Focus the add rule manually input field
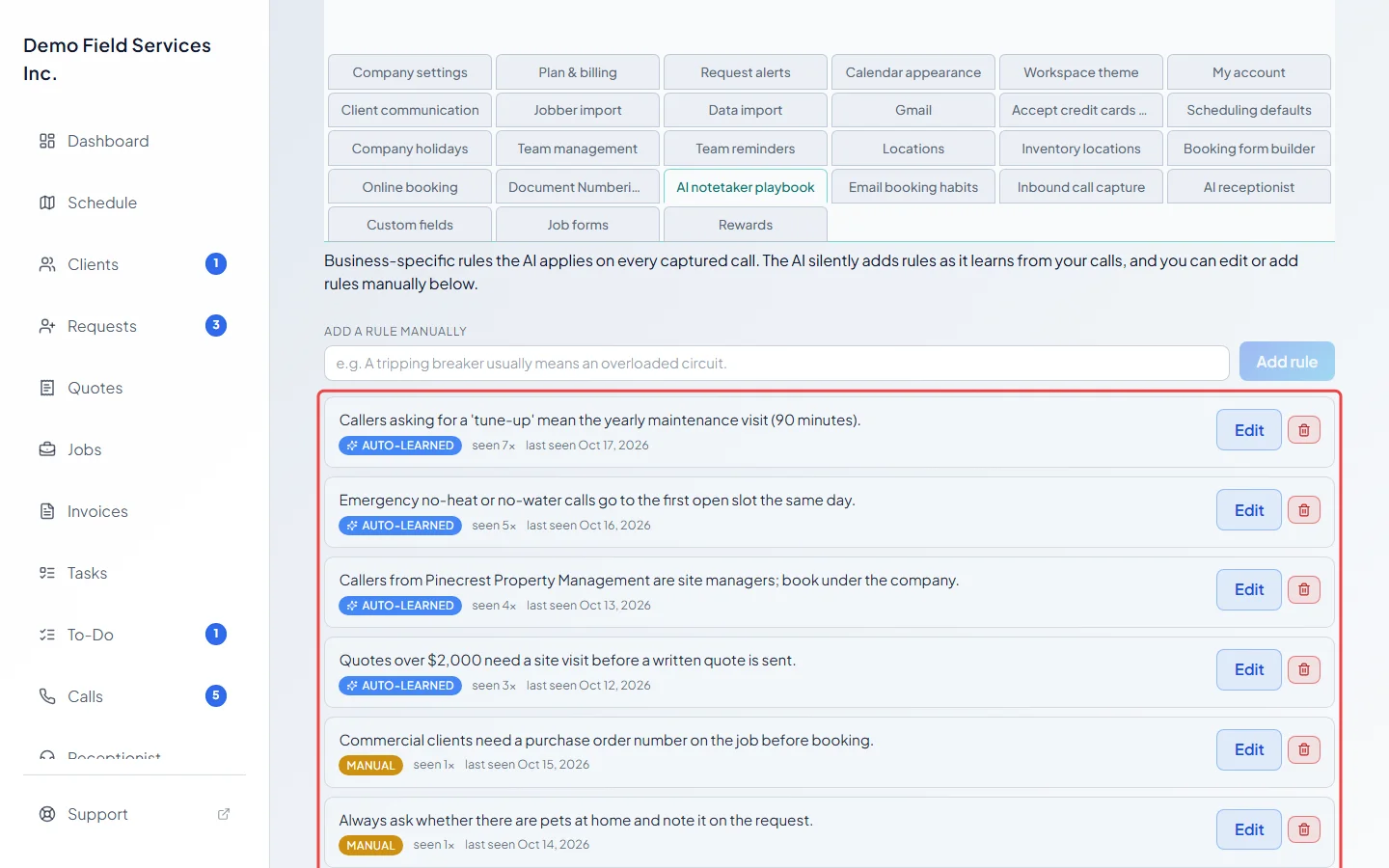1389x868 pixels. [x=776, y=364]
